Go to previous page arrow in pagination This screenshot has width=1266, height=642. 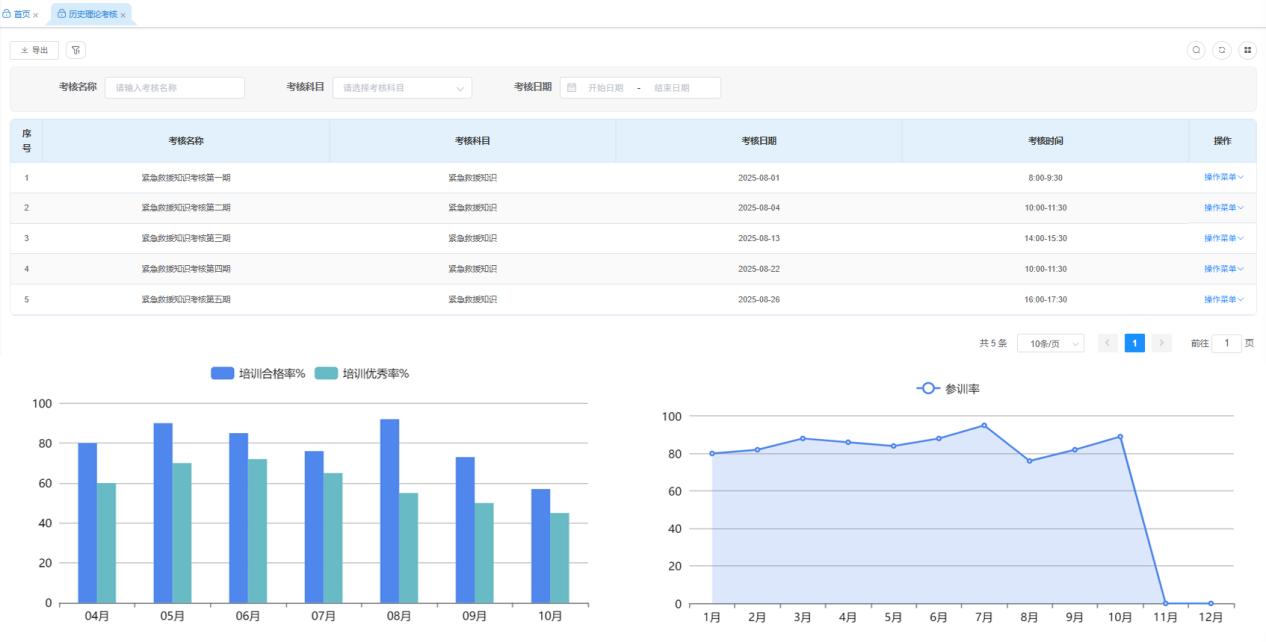point(1107,343)
